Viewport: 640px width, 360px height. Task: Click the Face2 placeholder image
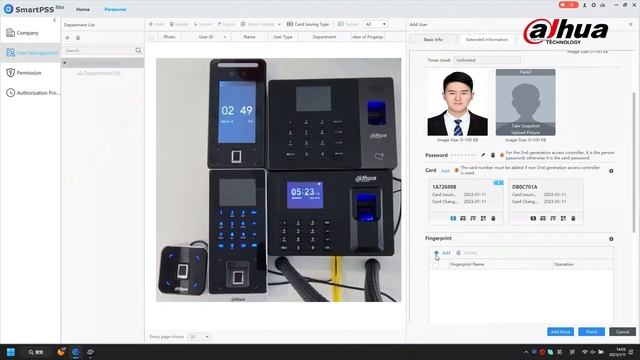(525, 102)
